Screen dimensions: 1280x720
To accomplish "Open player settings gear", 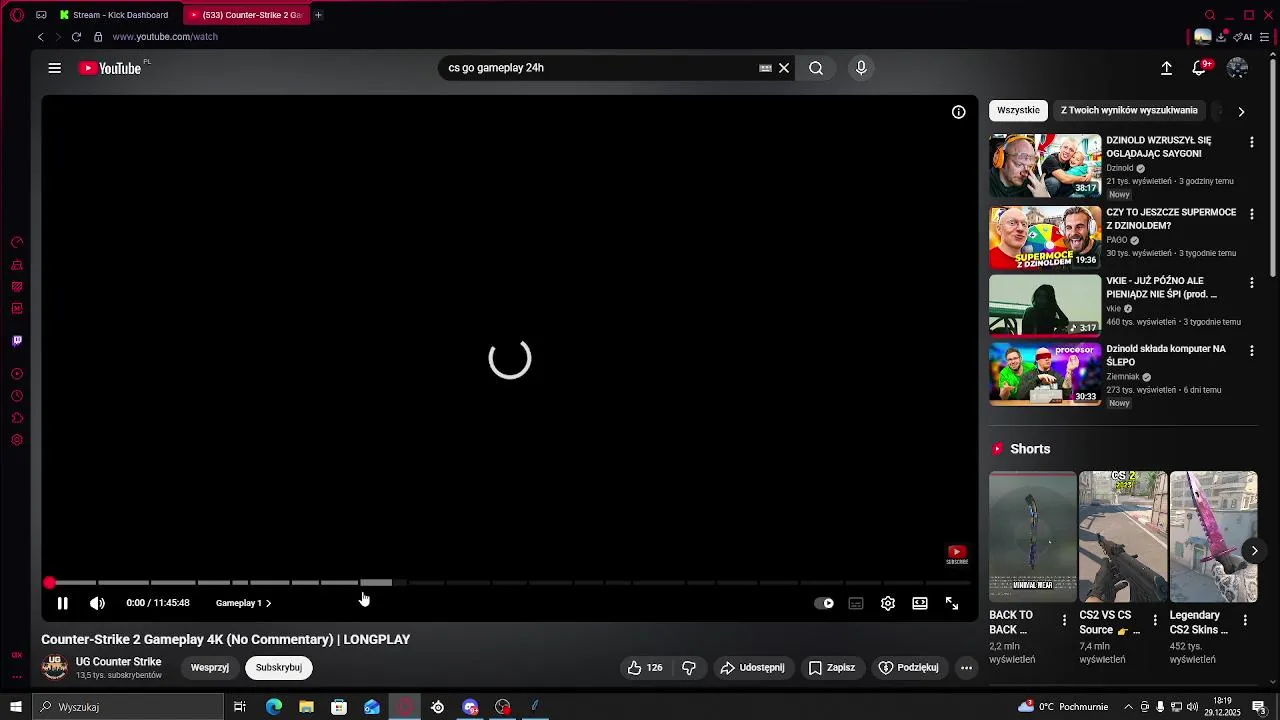I will point(888,603).
